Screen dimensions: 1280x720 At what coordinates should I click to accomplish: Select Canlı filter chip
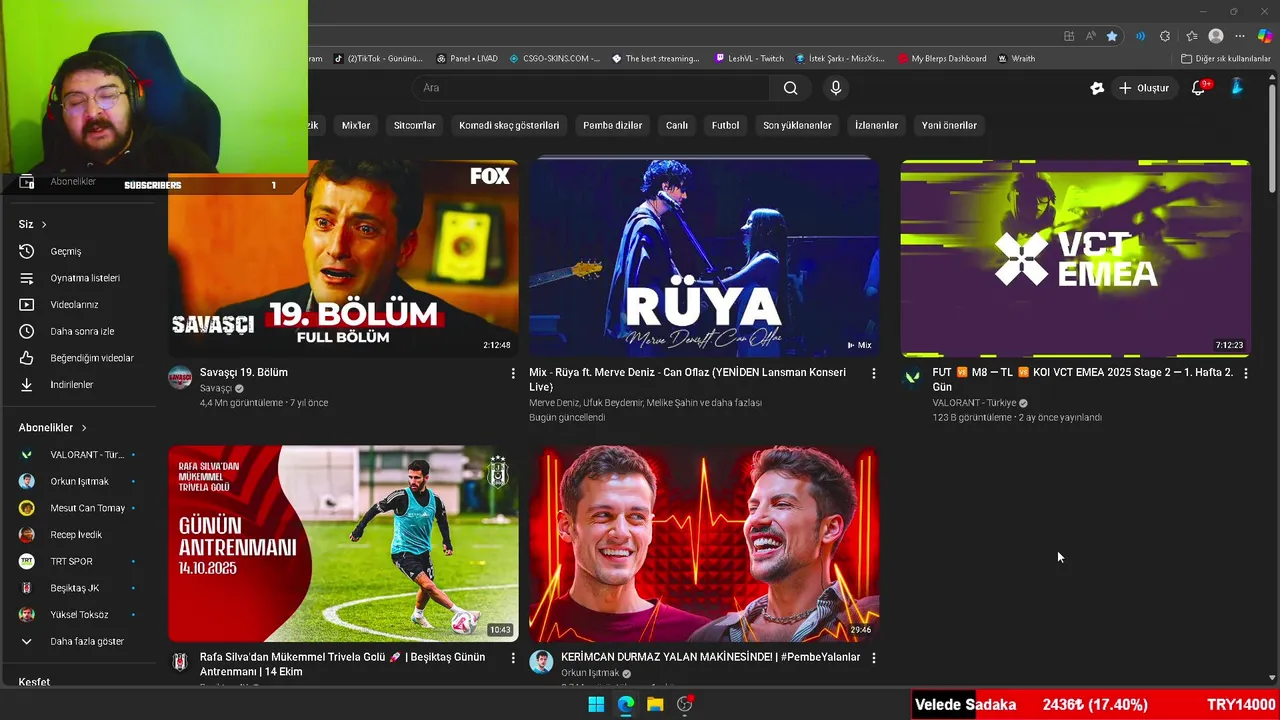click(x=677, y=125)
